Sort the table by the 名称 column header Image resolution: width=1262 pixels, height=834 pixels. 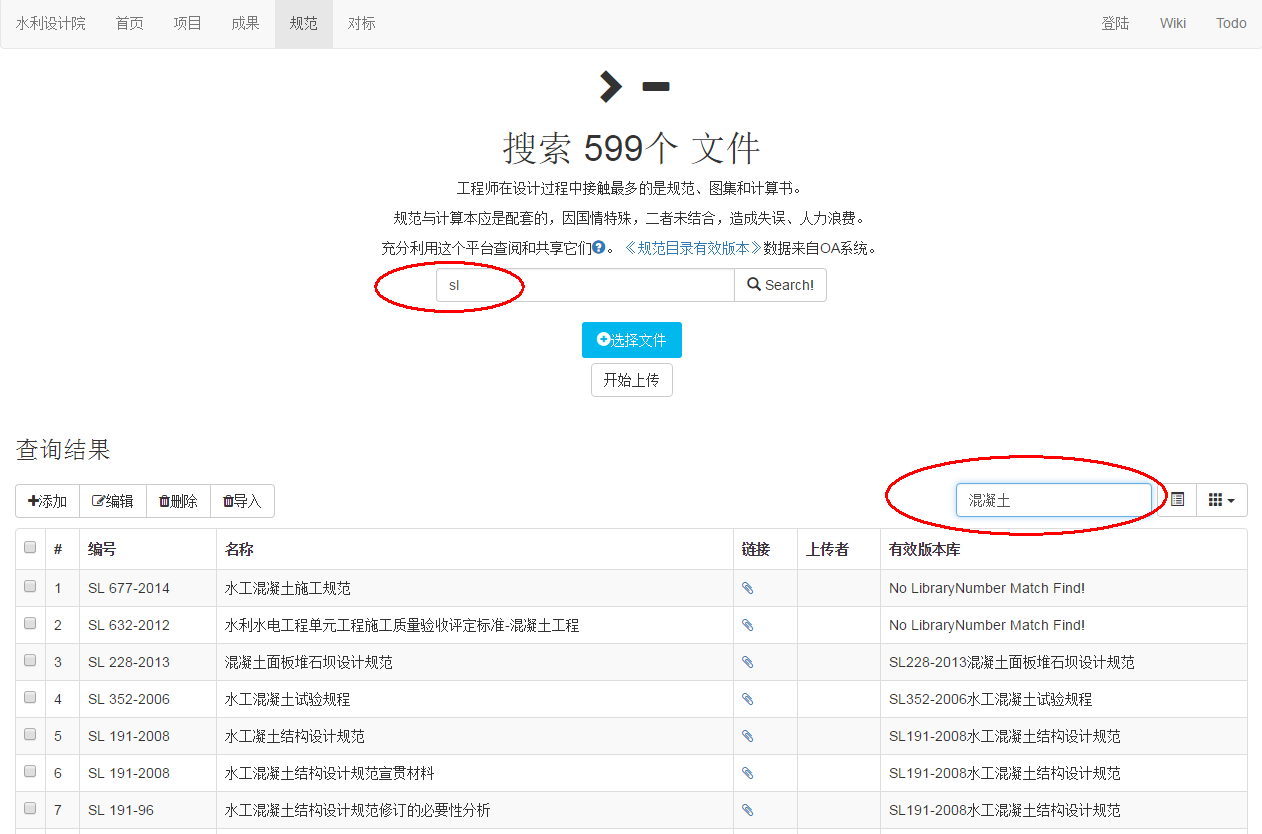click(x=239, y=549)
